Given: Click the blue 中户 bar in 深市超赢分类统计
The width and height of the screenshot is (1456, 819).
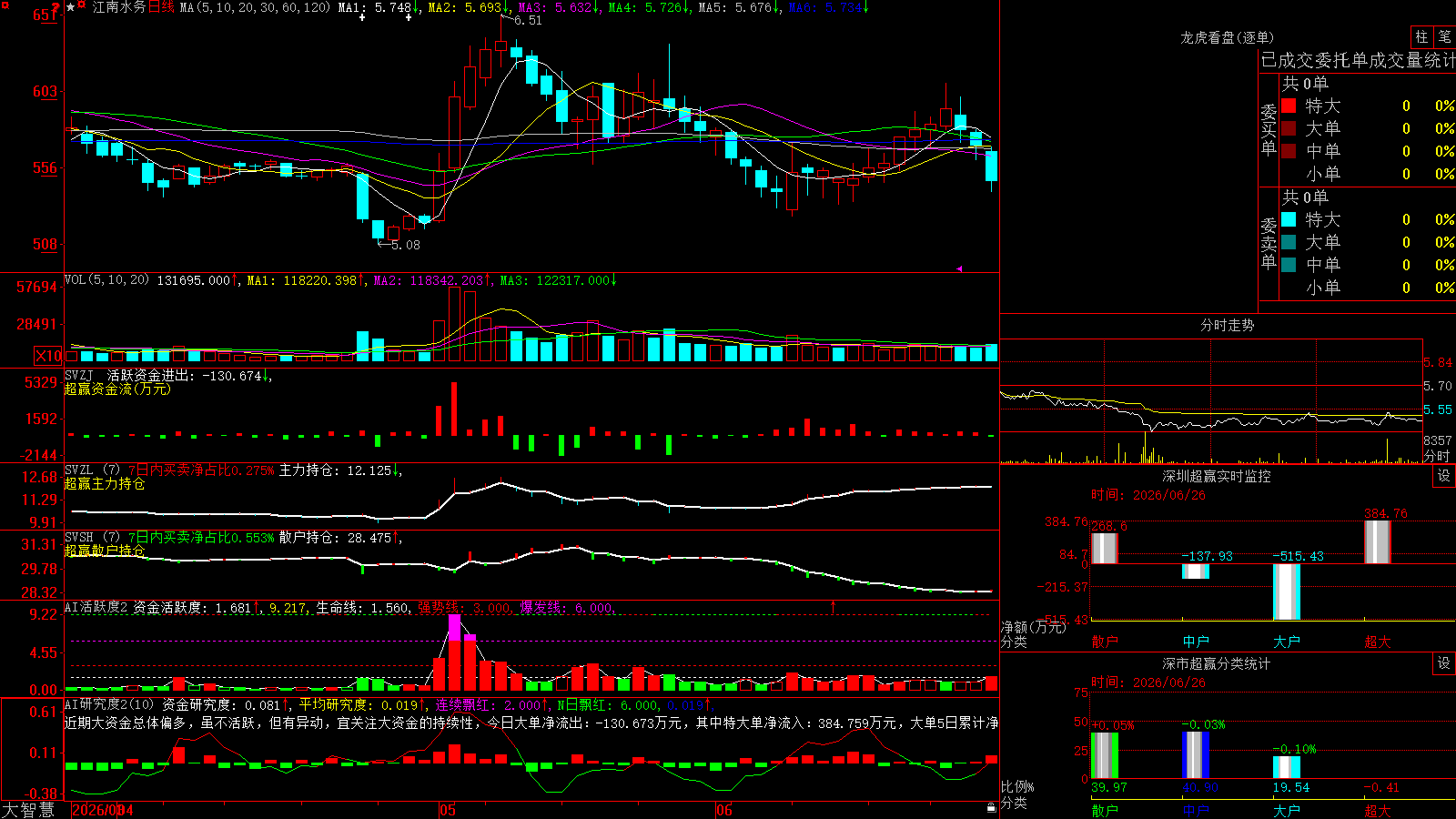Looking at the screenshot, I should (1195, 755).
